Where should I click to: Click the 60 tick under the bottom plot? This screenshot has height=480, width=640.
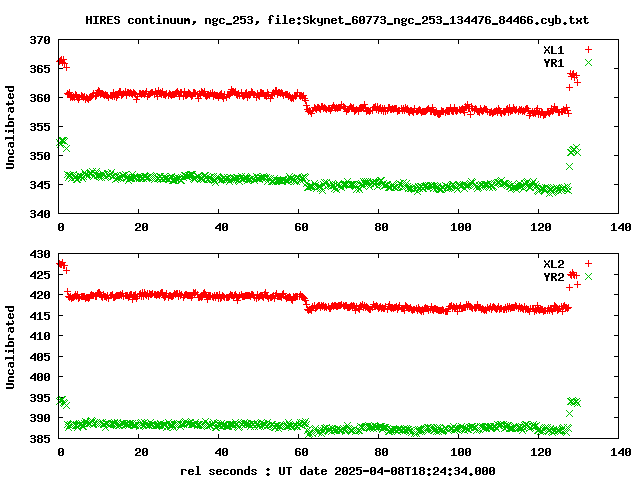click(301, 452)
